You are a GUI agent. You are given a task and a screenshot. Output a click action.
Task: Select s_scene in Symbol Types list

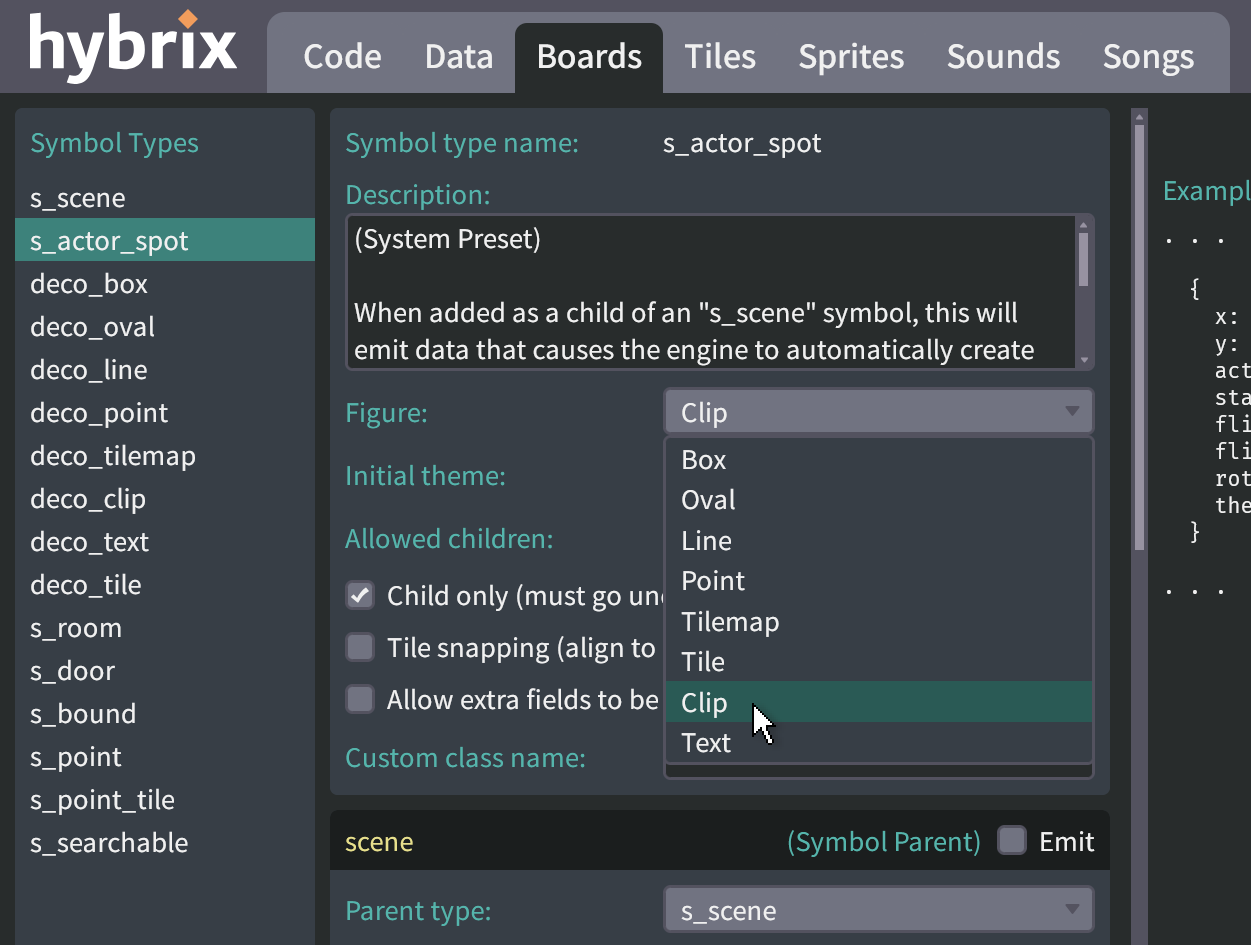(x=78, y=198)
